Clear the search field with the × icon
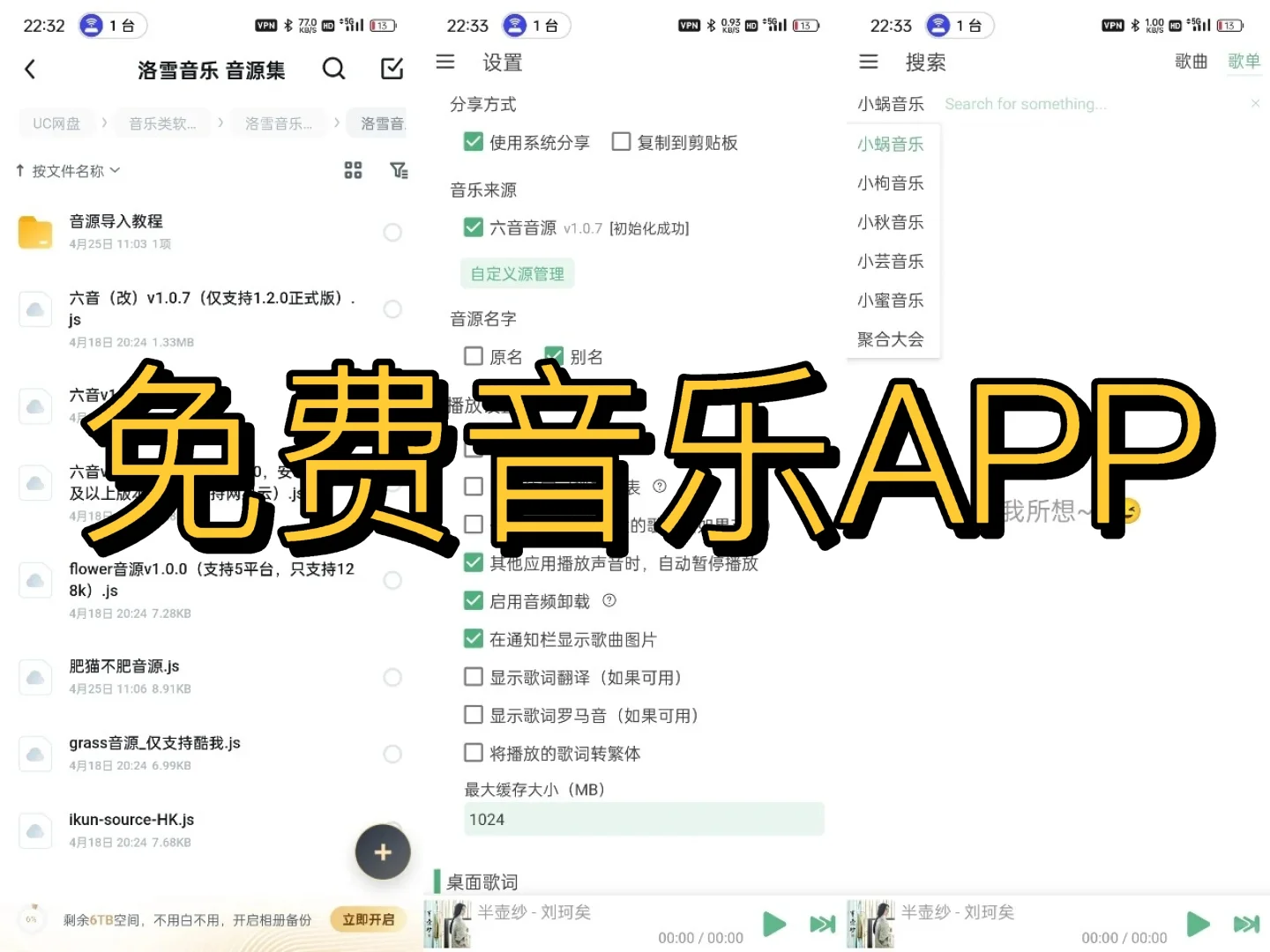 [1255, 103]
